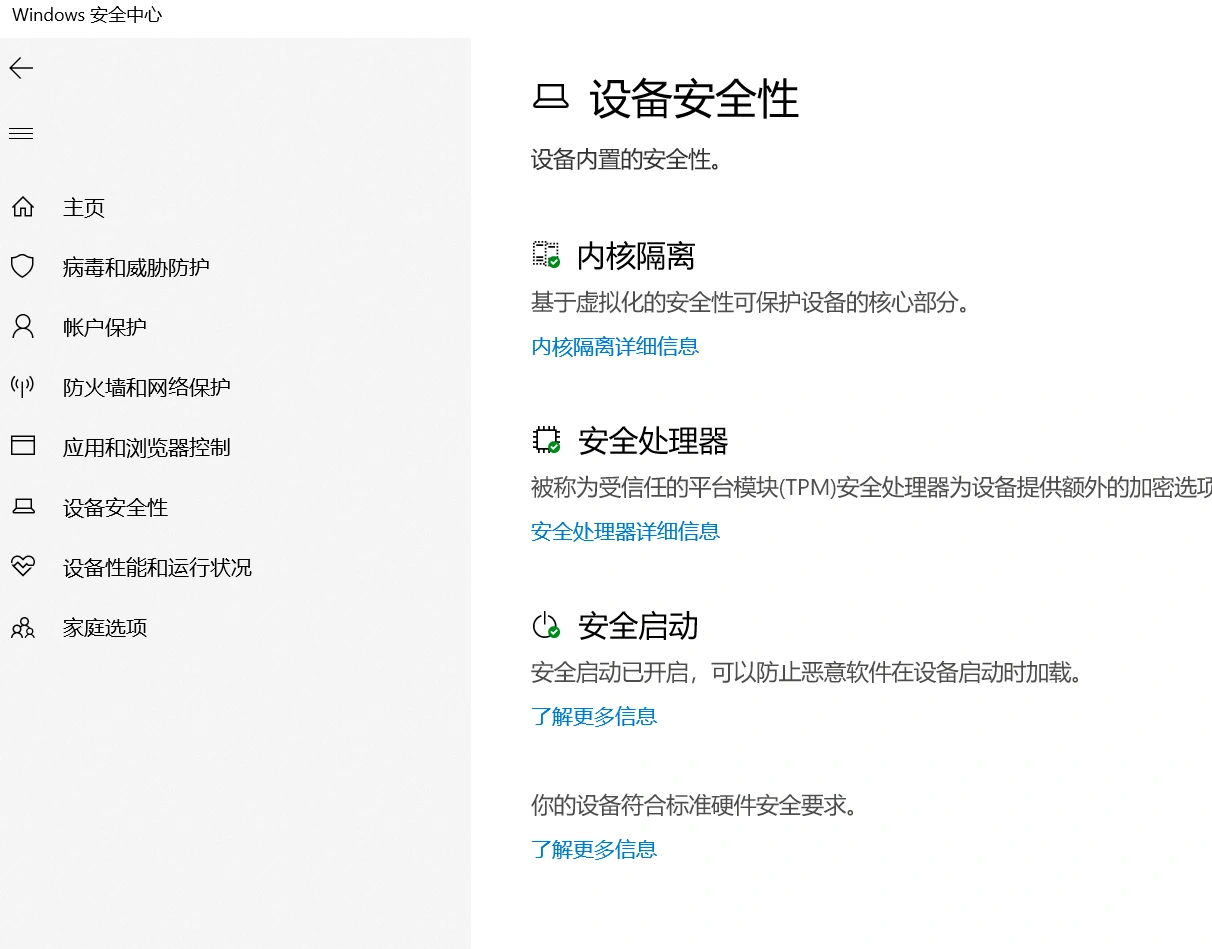Click the 安全处理器 processor icon

coord(546,440)
